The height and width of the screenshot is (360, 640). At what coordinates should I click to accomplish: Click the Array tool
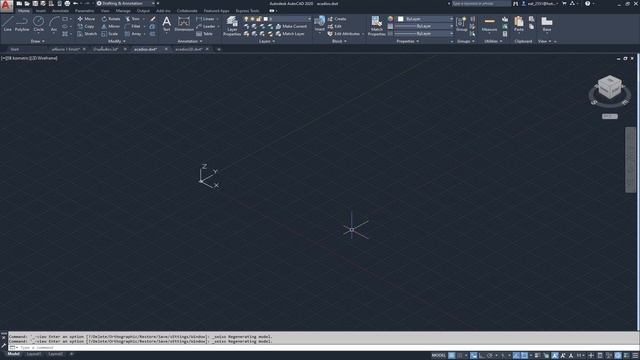(133, 34)
